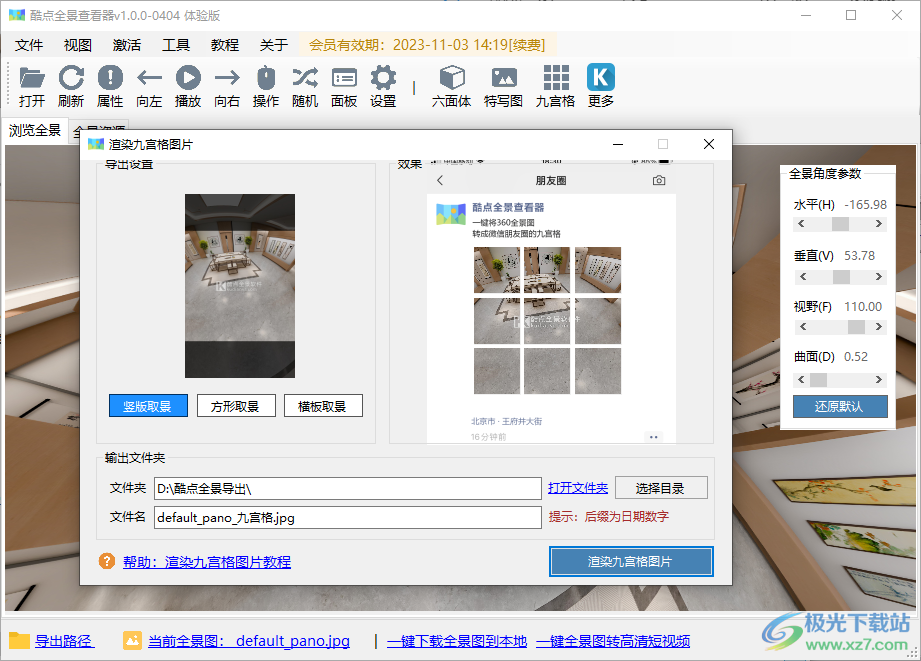The height and width of the screenshot is (661, 921).
Task: Click the orange help question mark icon
Action: pyautogui.click(x=107, y=561)
